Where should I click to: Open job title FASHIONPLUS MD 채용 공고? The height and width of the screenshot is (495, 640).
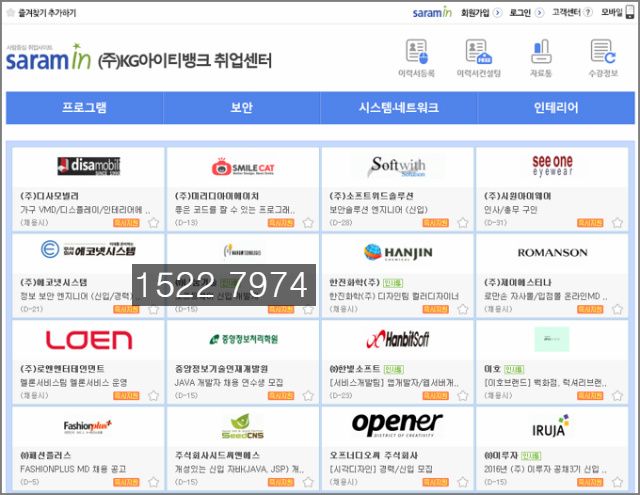(73, 469)
